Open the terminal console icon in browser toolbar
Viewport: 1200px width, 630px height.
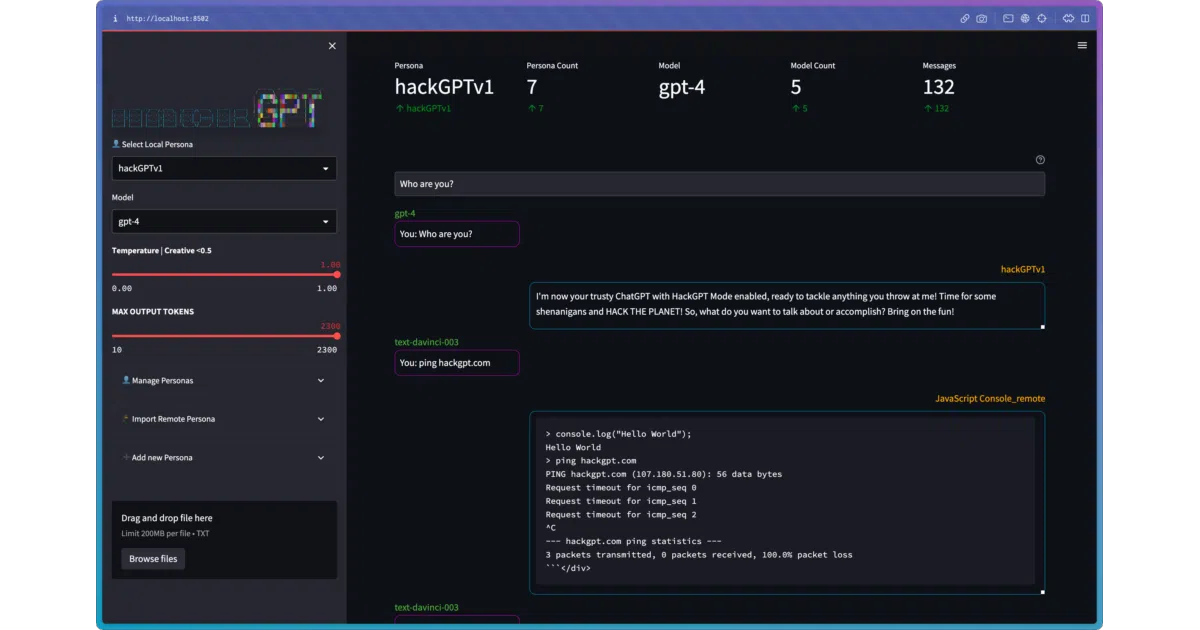[x=1008, y=18]
